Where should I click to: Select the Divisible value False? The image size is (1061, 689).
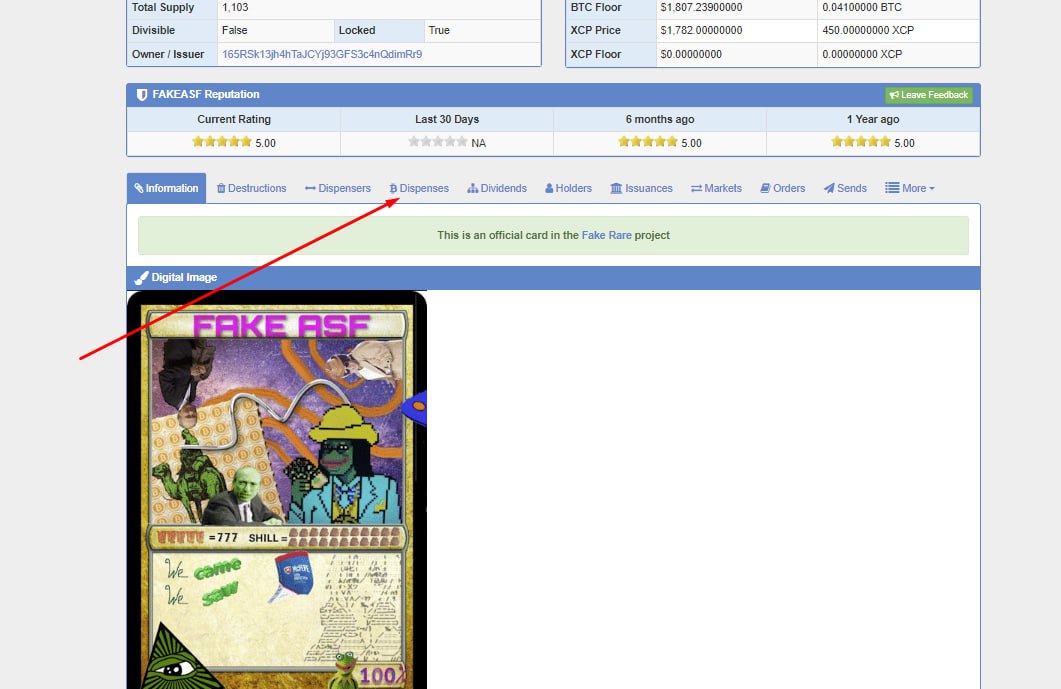234,30
